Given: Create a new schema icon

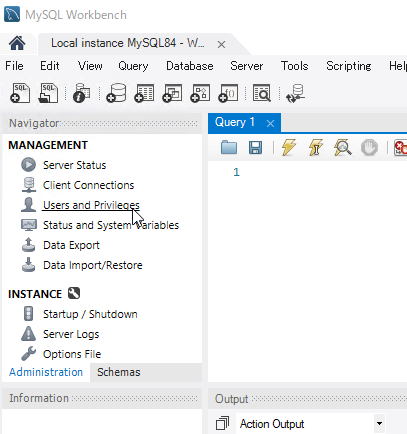Looking at the screenshot, I should point(116,93).
